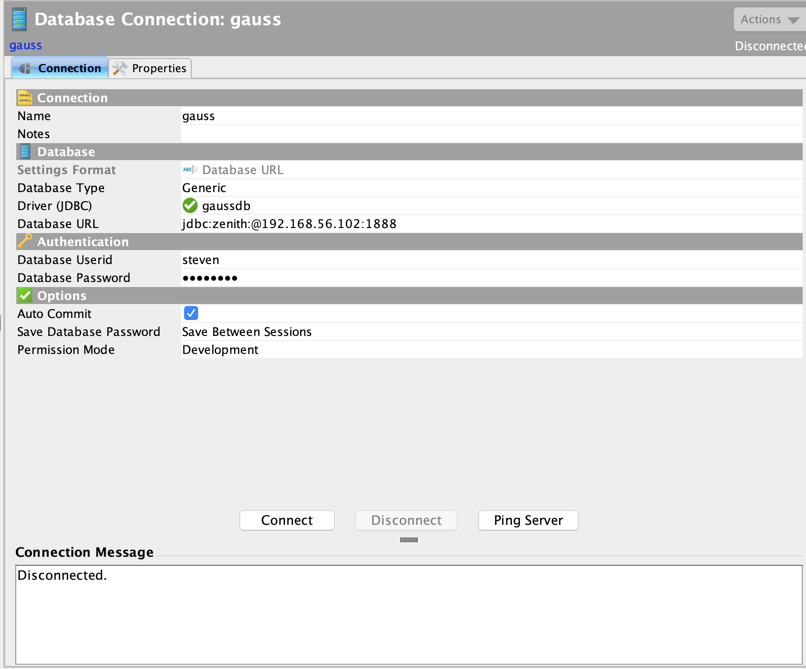806x669 pixels.
Task: Select the Connection tab
Action: 60,68
